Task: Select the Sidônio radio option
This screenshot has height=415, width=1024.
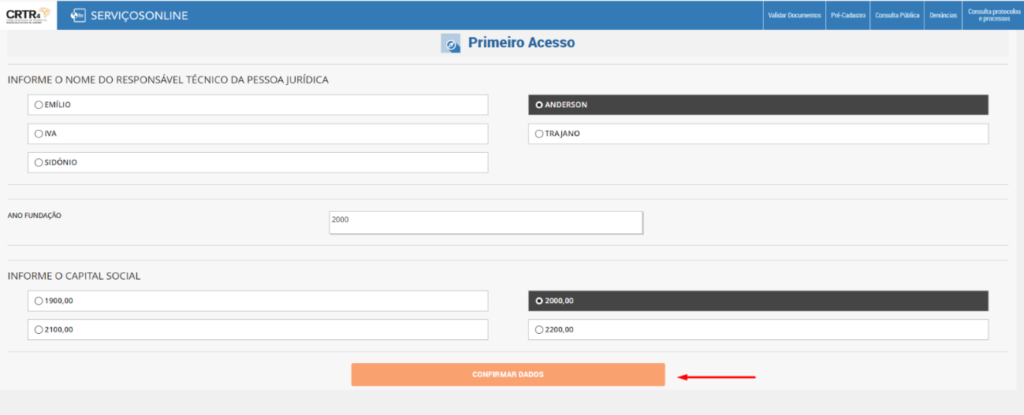Action: pyautogui.click(x=39, y=162)
